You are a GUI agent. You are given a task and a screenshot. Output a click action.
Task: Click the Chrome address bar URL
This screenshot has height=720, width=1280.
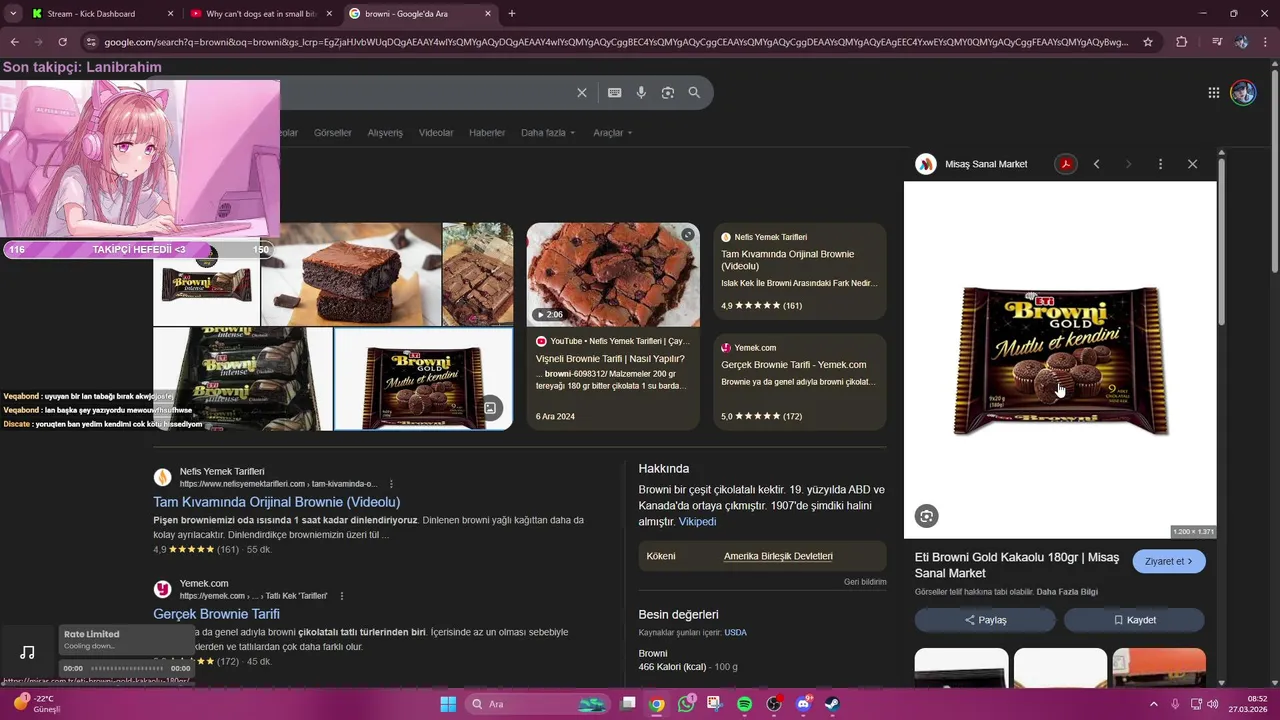point(616,42)
